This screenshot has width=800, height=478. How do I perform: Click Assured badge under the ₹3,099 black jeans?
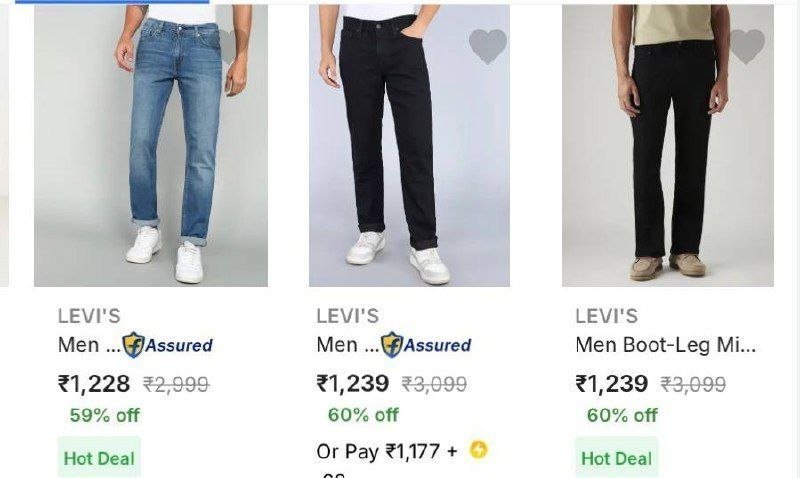426,345
